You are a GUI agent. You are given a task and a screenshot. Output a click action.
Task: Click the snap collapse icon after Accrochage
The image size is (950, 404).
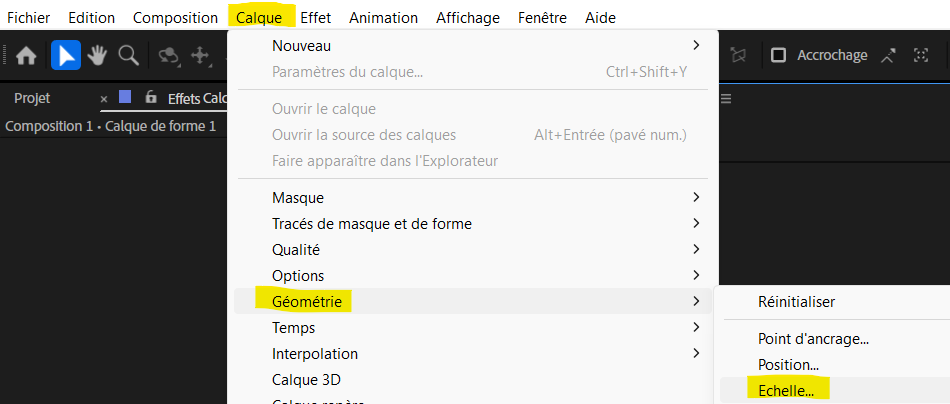click(x=888, y=56)
